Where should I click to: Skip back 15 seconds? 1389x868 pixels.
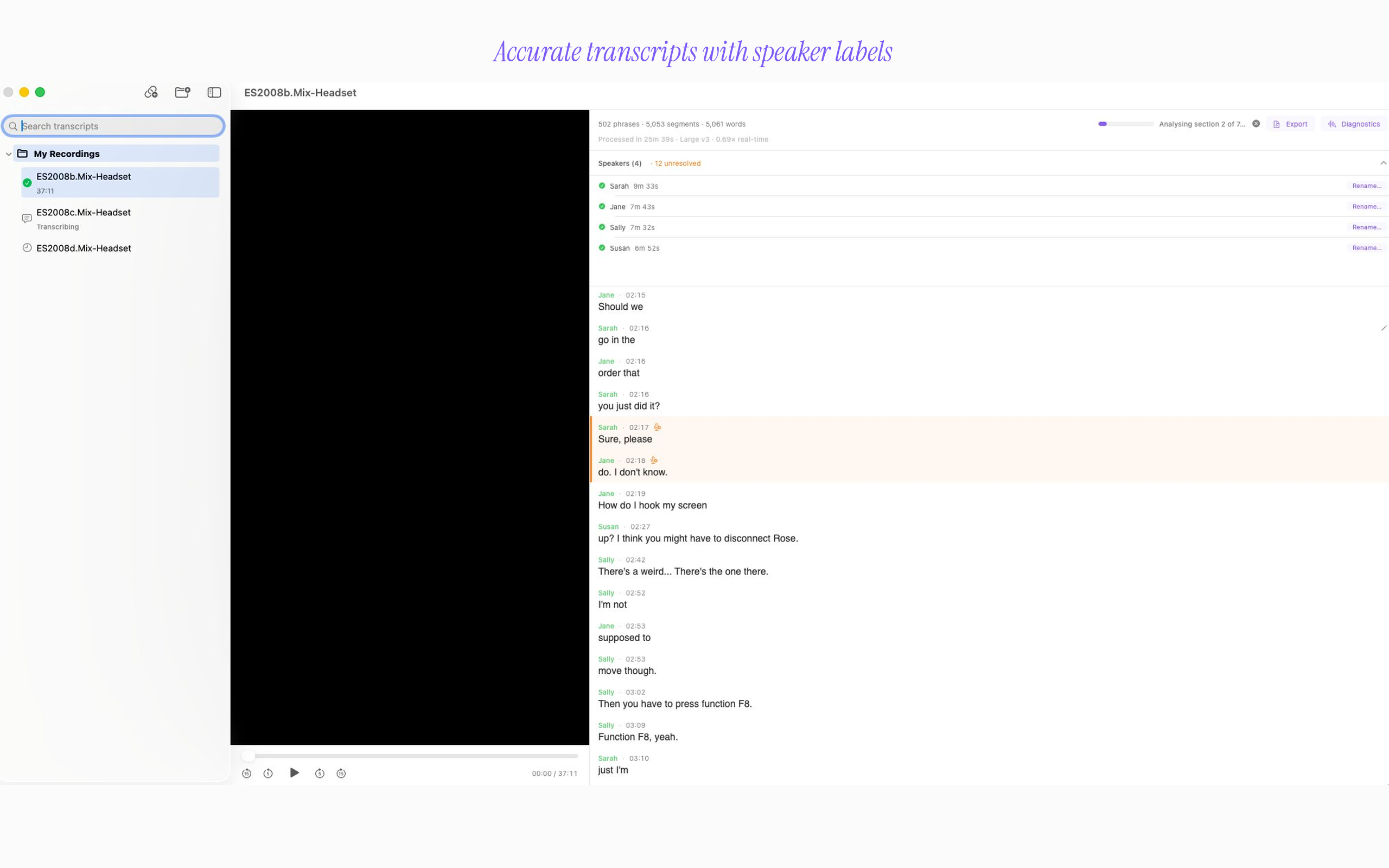(247, 773)
